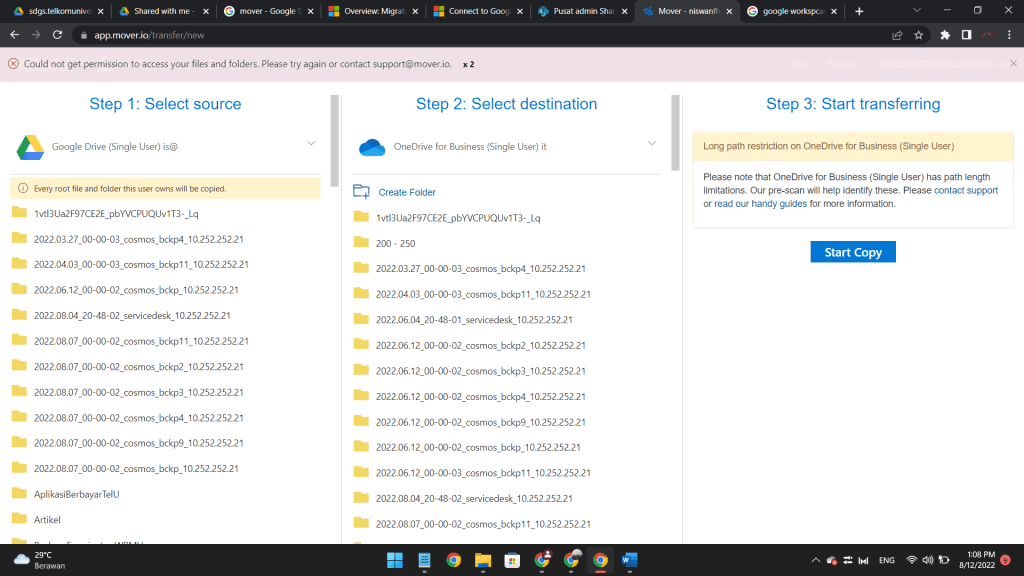Click the destination panel scrollbar

coord(675,133)
